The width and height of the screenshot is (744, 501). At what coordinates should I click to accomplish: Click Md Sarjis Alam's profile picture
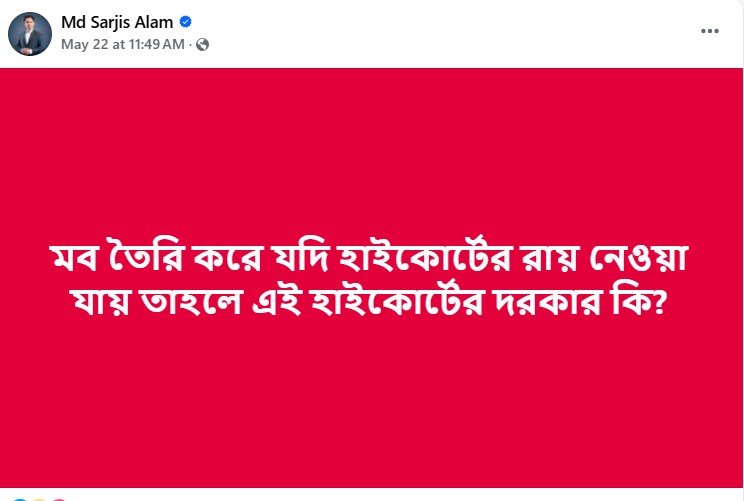[x=30, y=34]
